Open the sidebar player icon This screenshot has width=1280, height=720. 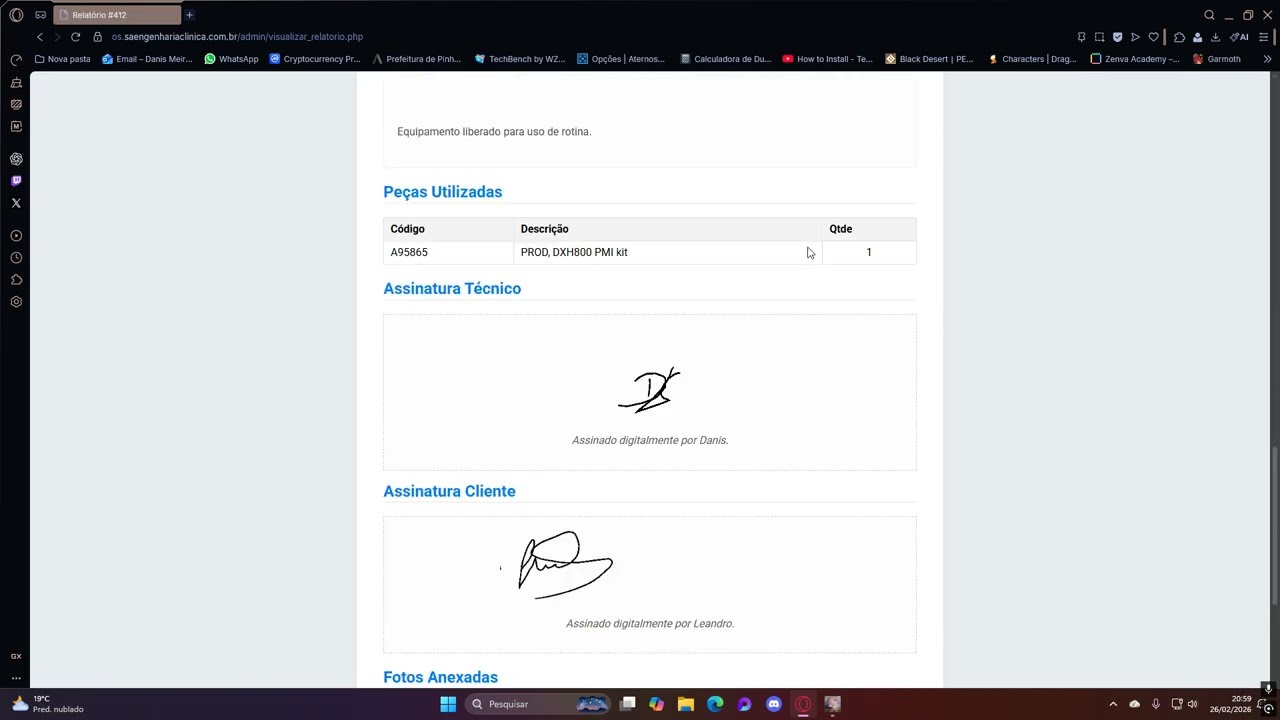coord(16,236)
